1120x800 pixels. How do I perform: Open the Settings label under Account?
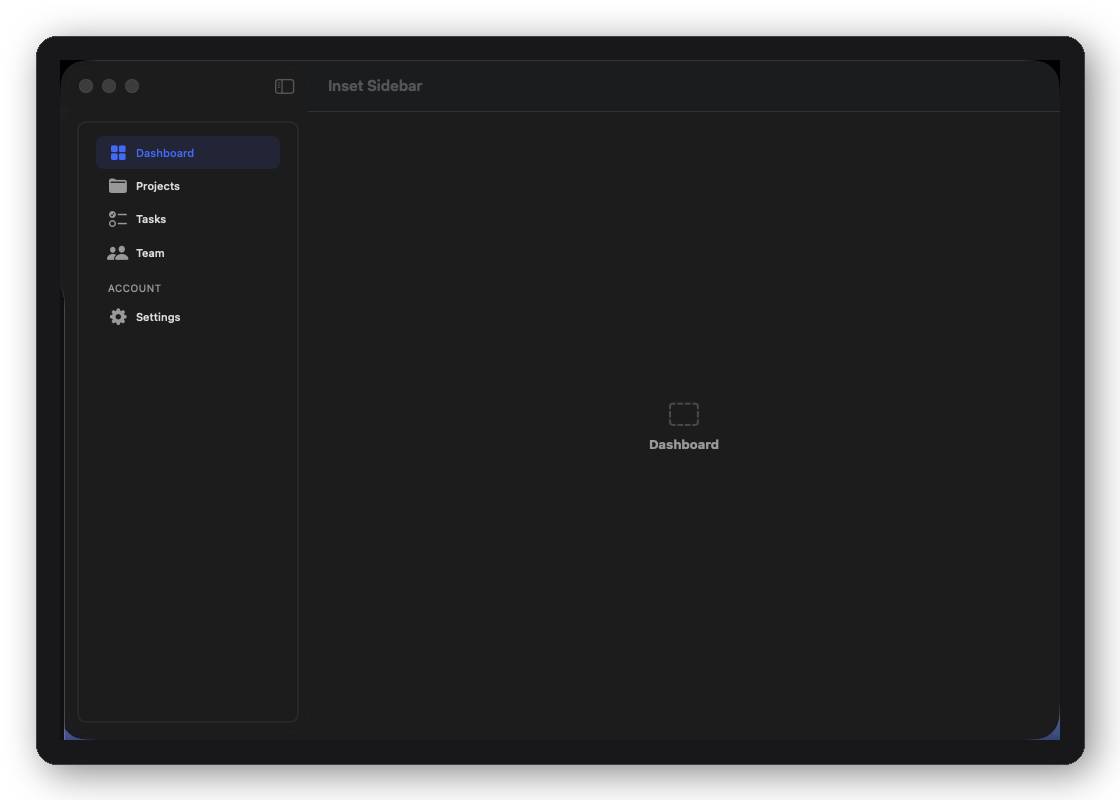158,317
